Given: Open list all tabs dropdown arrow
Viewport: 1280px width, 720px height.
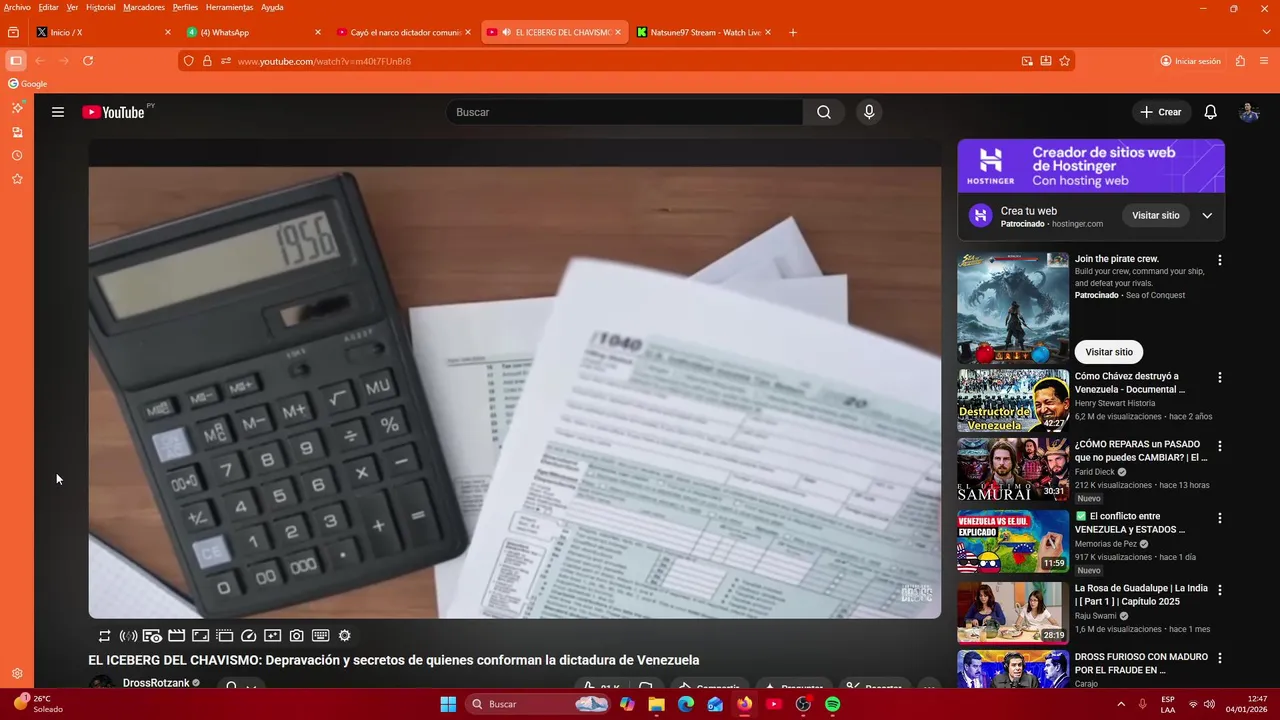Looking at the screenshot, I should 1267,32.
